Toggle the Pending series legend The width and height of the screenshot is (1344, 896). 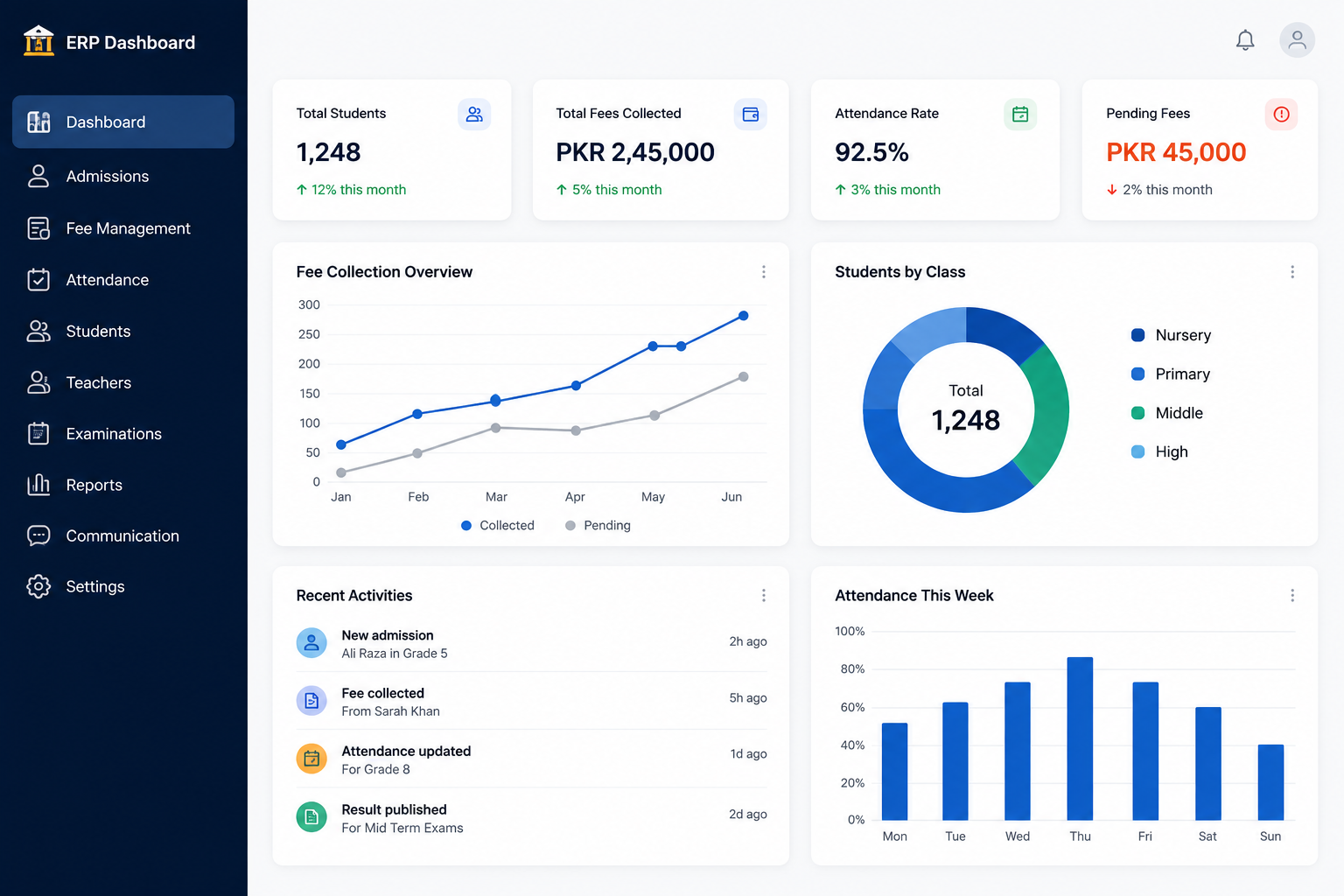(598, 525)
